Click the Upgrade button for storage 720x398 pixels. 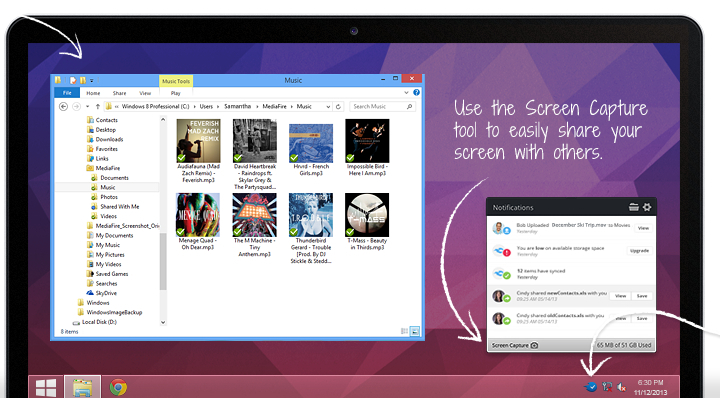639,251
